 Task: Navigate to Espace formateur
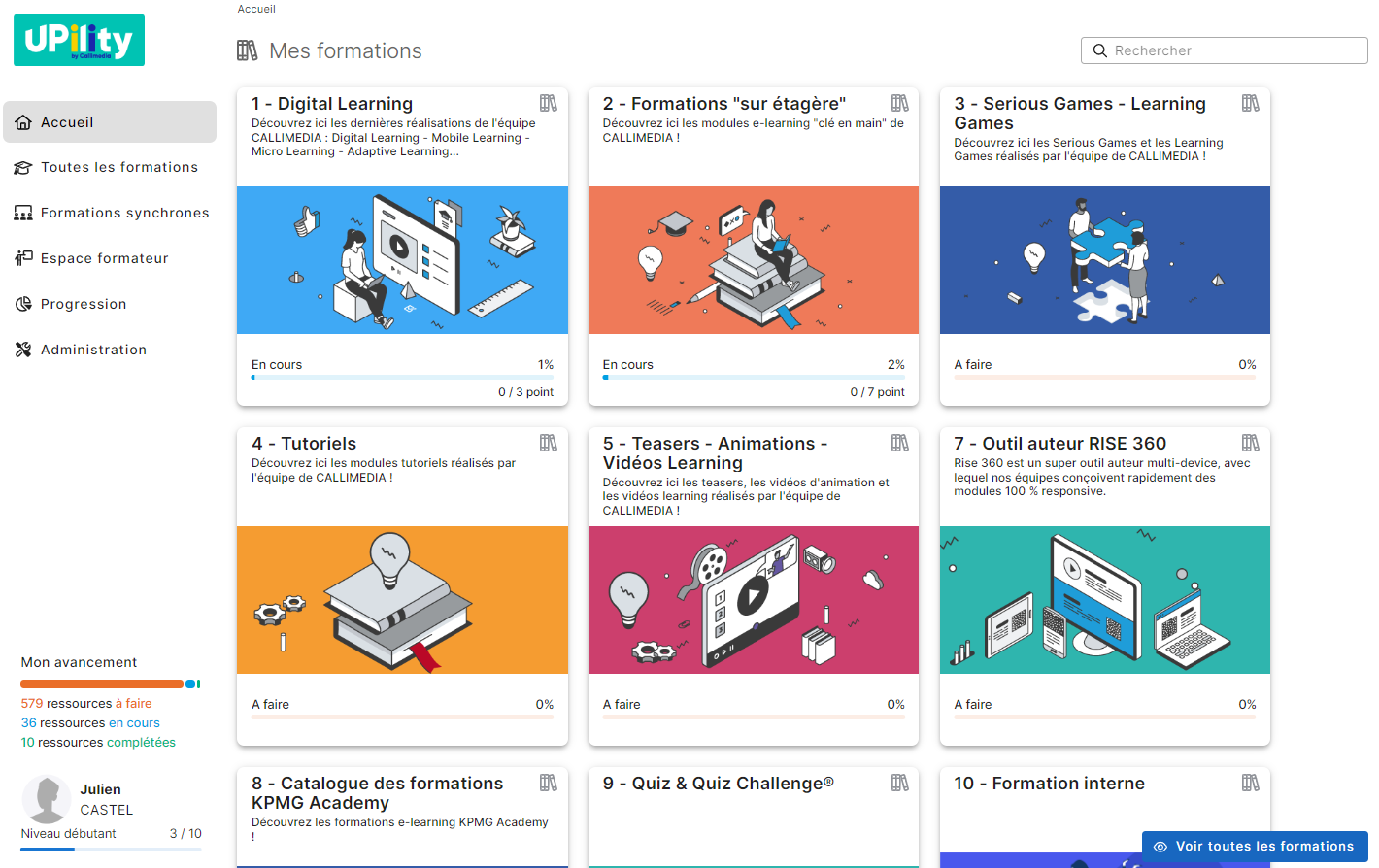pyautogui.click(x=110, y=258)
